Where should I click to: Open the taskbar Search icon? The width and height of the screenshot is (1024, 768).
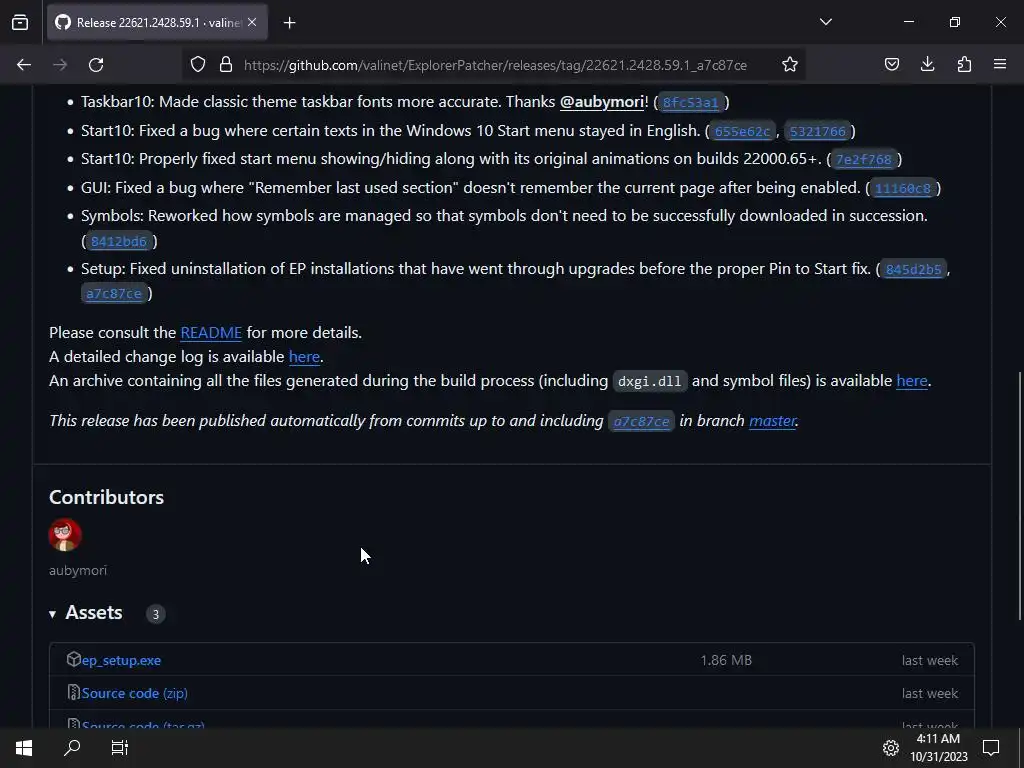[72, 748]
